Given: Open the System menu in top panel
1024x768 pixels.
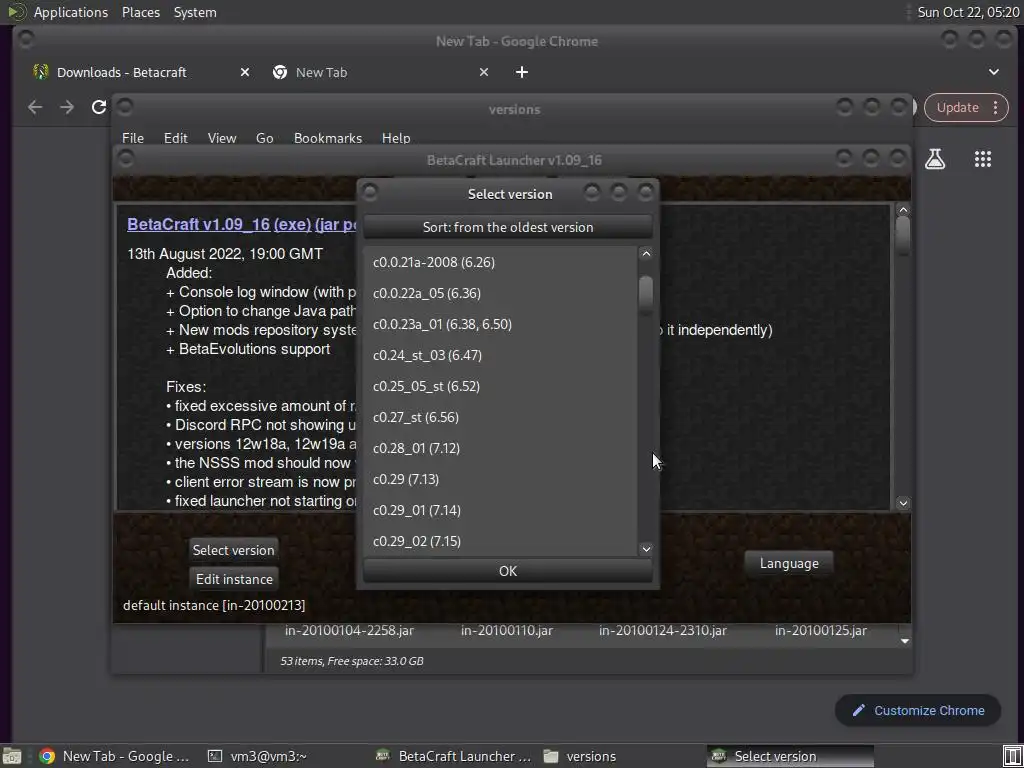Looking at the screenshot, I should (x=195, y=12).
